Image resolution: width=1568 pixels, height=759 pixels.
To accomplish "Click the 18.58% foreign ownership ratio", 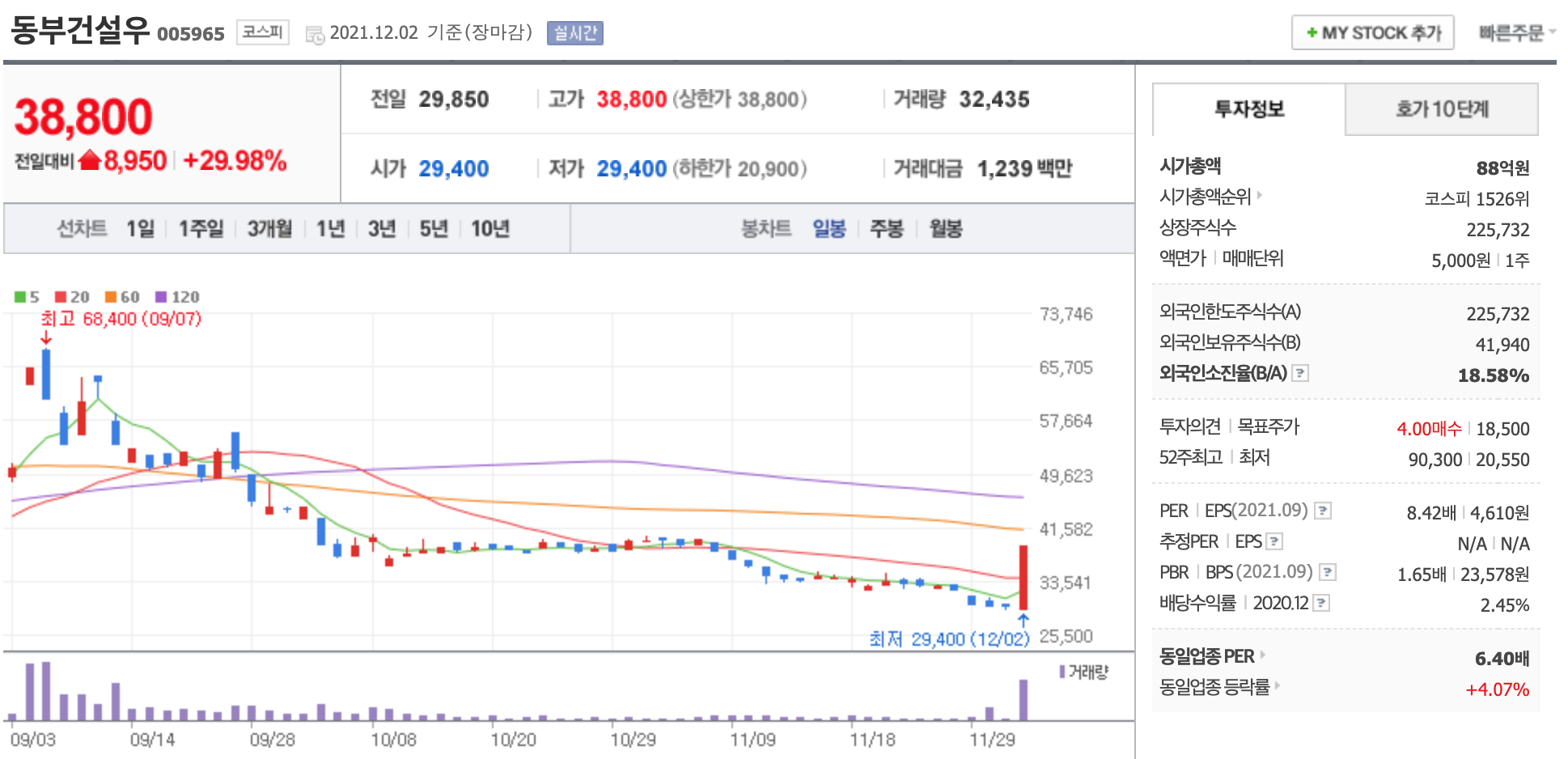I will coord(1494,375).
